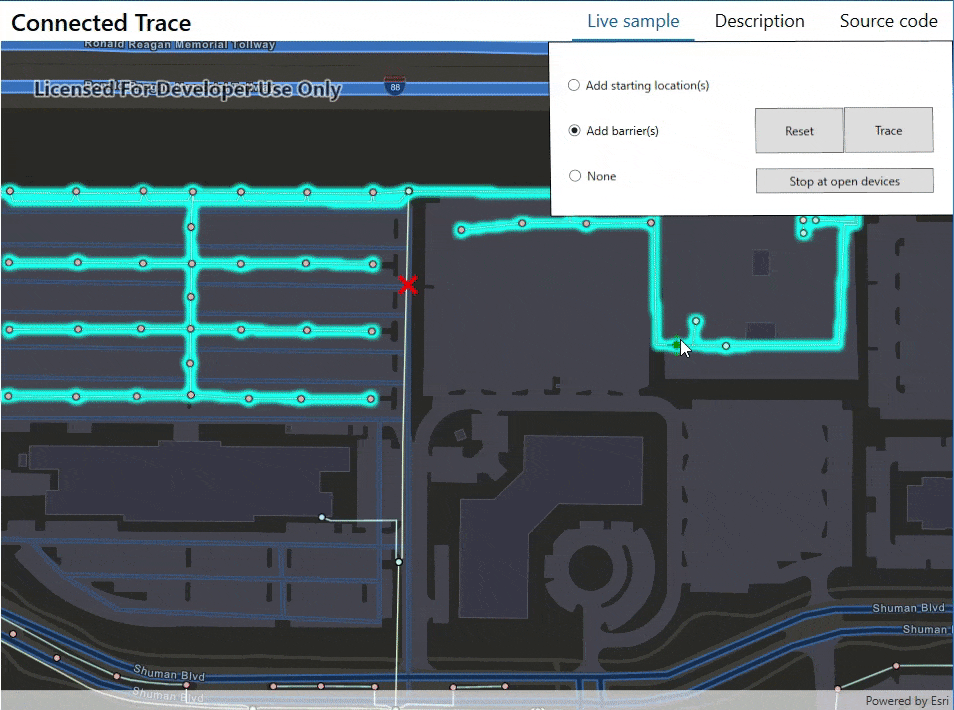Select the Live sample tab

pos(632,20)
